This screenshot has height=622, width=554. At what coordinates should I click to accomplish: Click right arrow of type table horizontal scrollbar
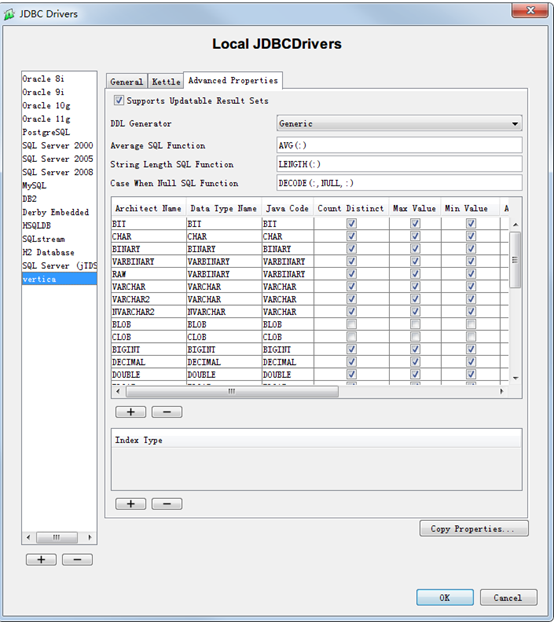pyautogui.click(x=501, y=391)
